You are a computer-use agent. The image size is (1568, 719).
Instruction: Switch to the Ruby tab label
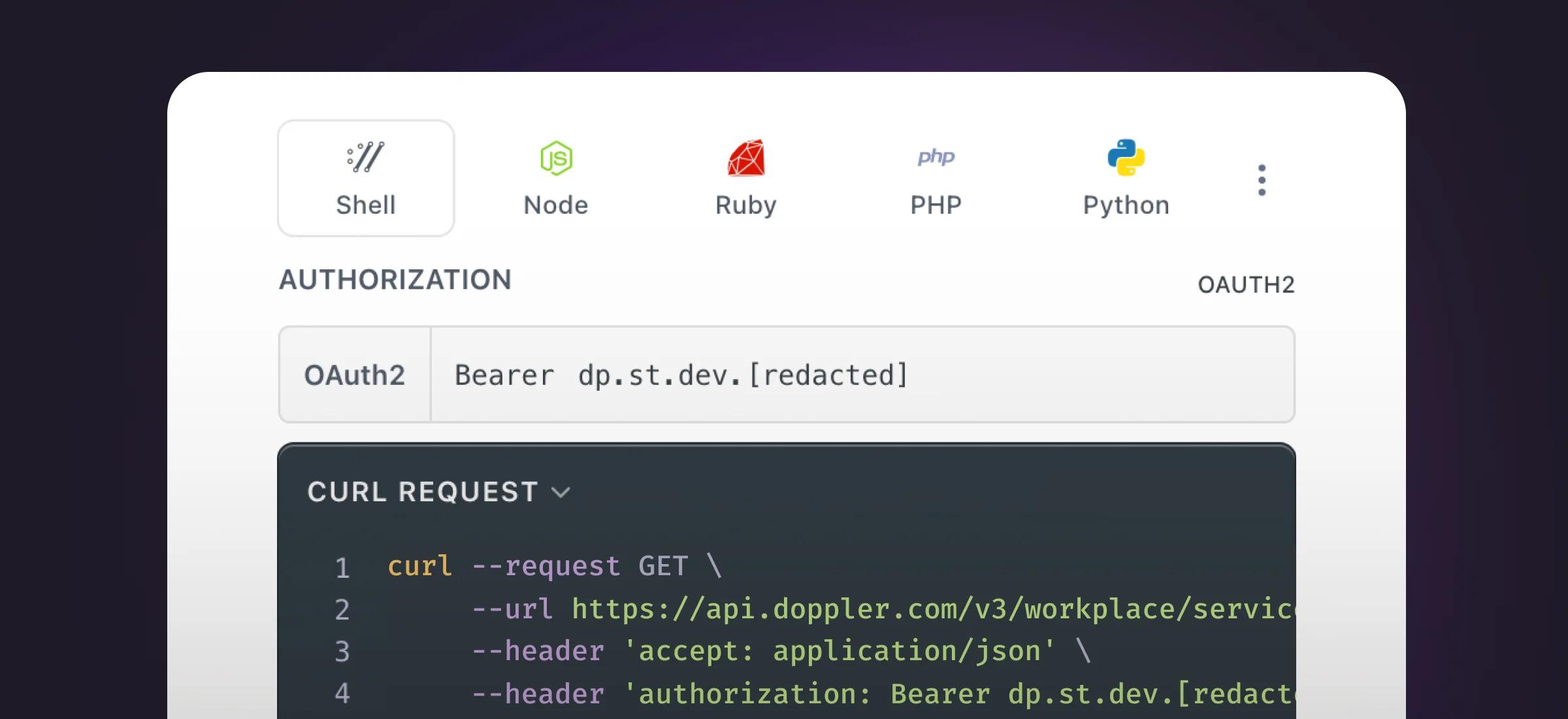(746, 205)
